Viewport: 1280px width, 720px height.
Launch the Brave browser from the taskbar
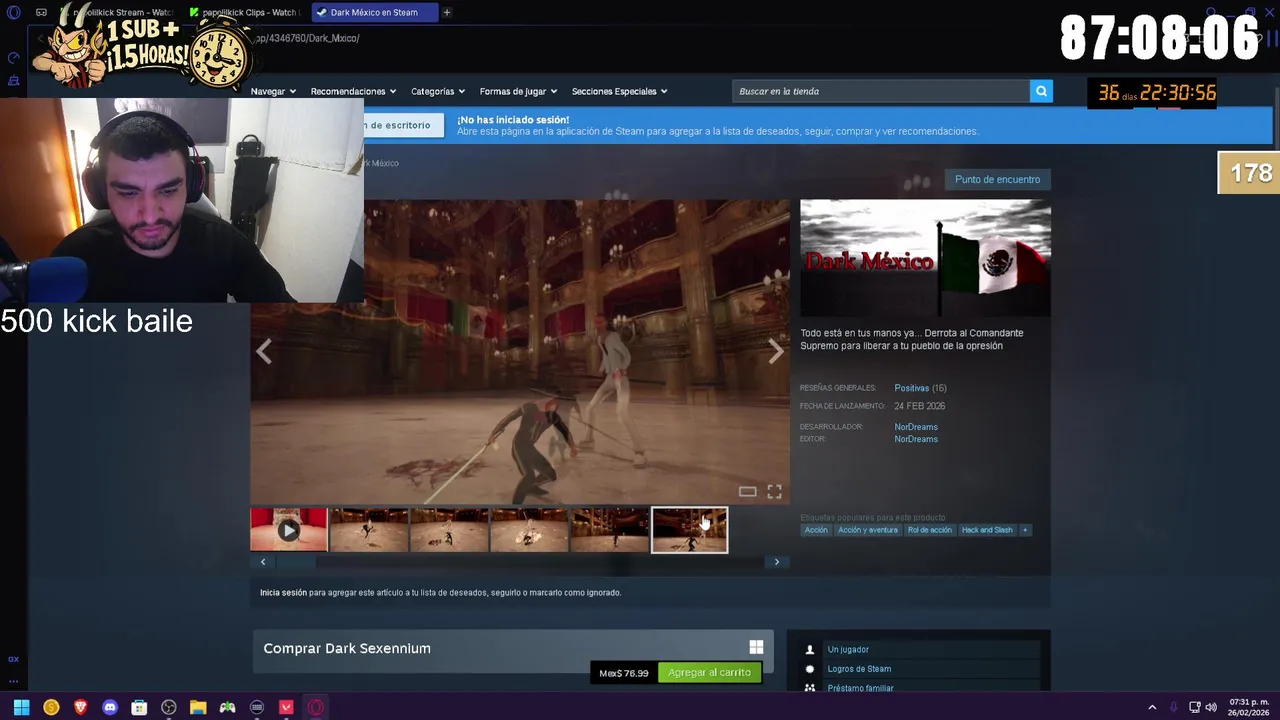[80, 707]
